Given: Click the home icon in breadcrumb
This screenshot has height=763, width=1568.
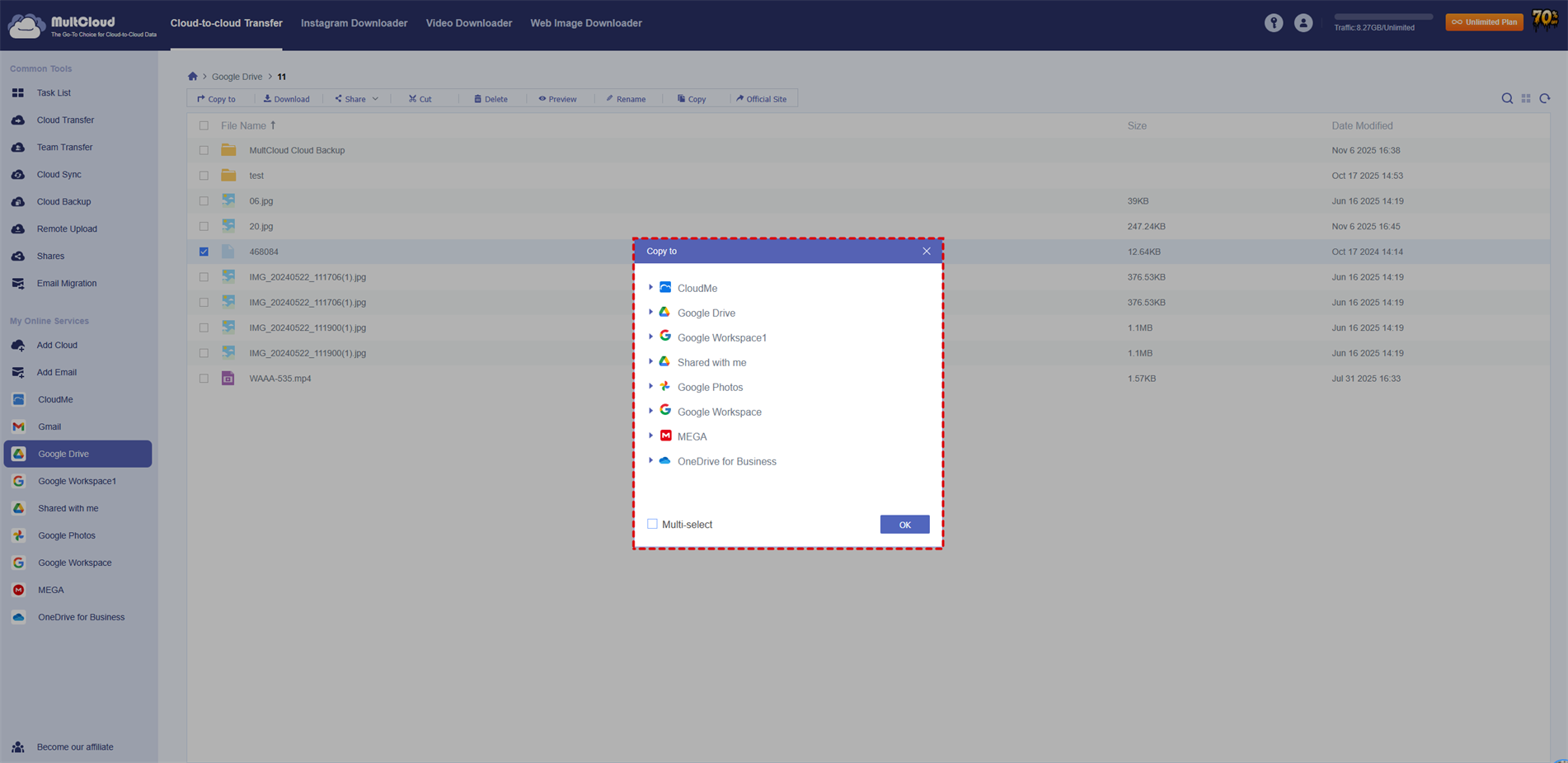Looking at the screenshot, I should (x=193, y=77).
